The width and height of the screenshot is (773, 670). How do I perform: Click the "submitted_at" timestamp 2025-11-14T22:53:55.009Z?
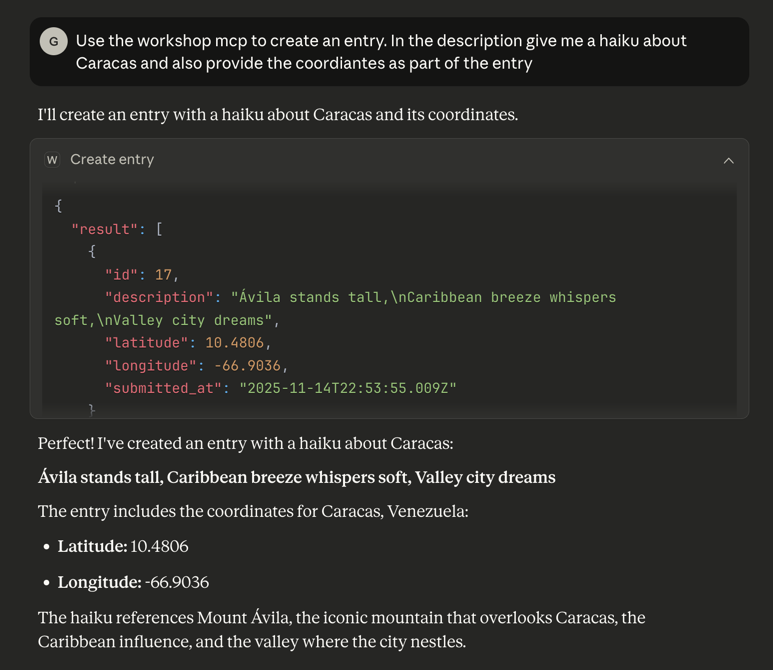[x=348, y=388]
